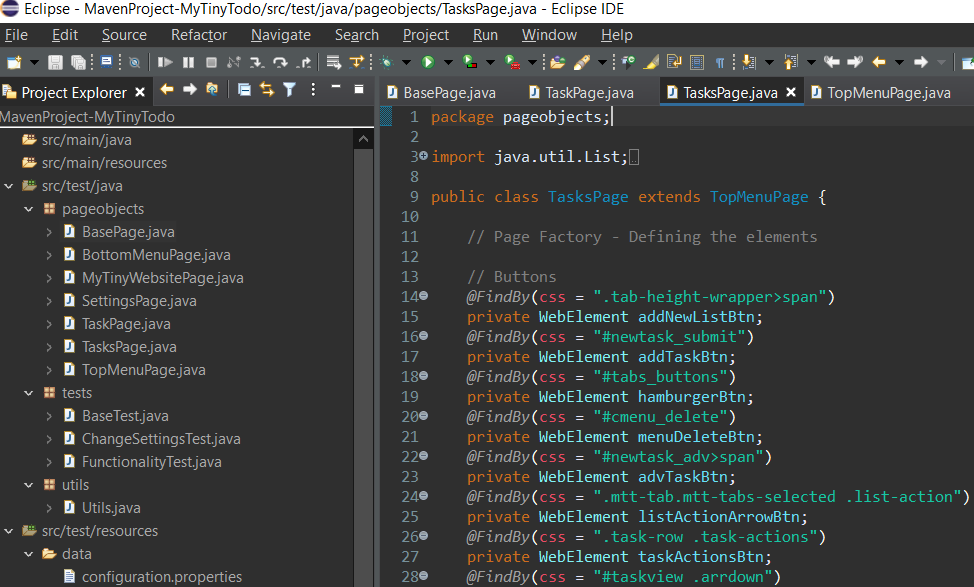
Task: Click Collapse All in Project Explorer
Action: pyautogui.click(x=244, y=90)
